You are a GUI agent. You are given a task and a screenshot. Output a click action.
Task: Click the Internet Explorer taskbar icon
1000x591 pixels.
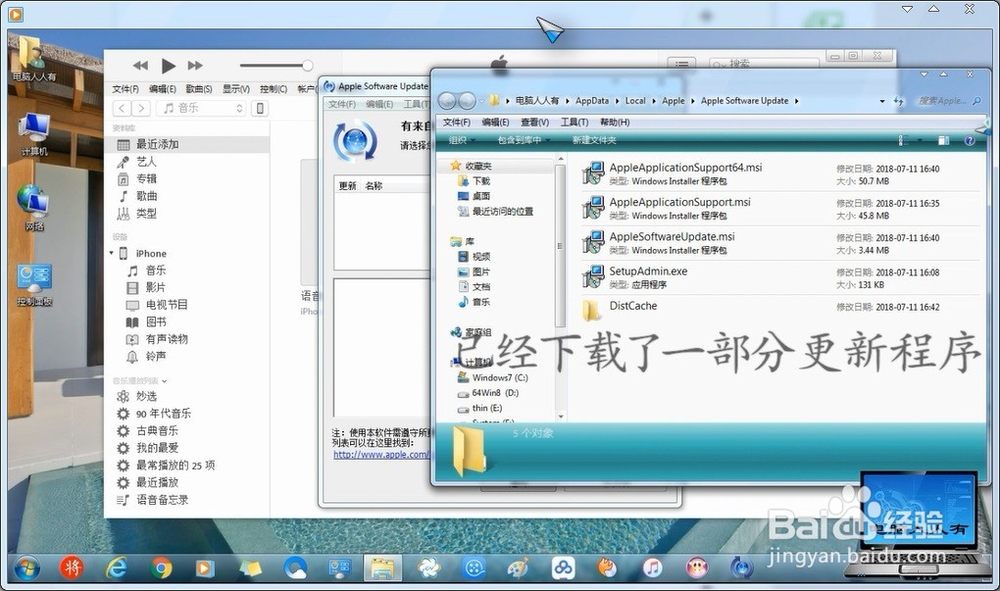(x=116, y=567)
